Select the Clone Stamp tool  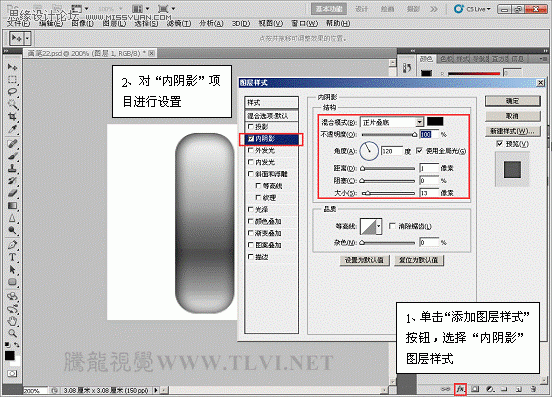[12, 168]
